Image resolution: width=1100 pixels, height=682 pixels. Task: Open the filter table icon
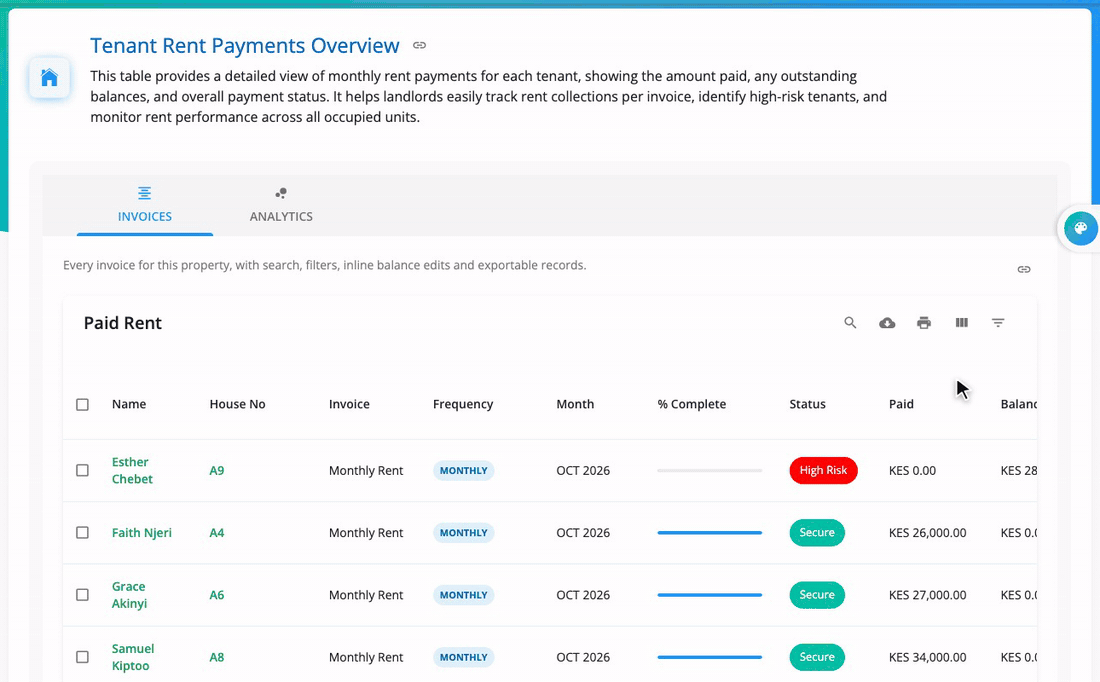[998, 323]
